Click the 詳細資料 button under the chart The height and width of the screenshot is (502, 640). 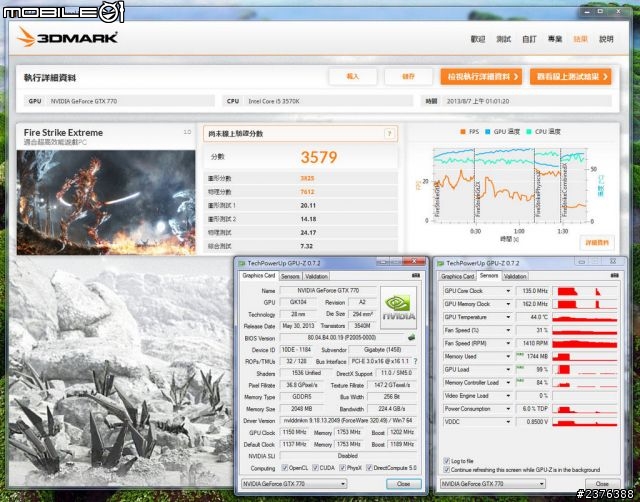(597, 243)
